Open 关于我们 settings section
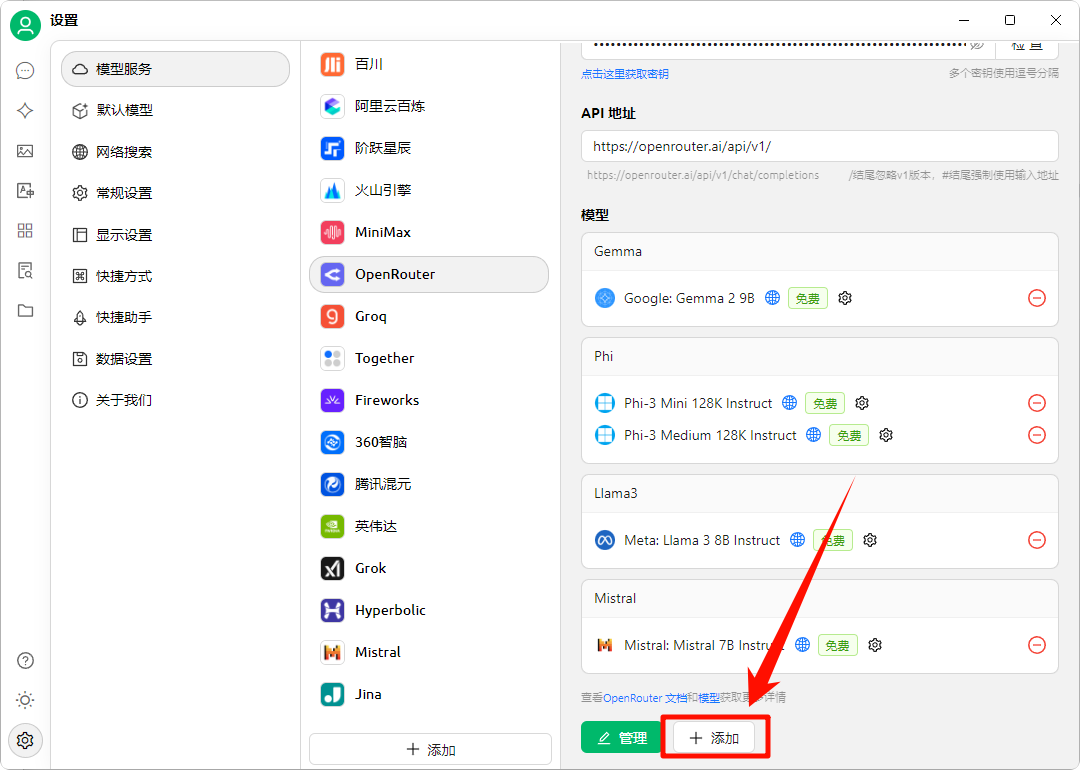 point(176,400)
